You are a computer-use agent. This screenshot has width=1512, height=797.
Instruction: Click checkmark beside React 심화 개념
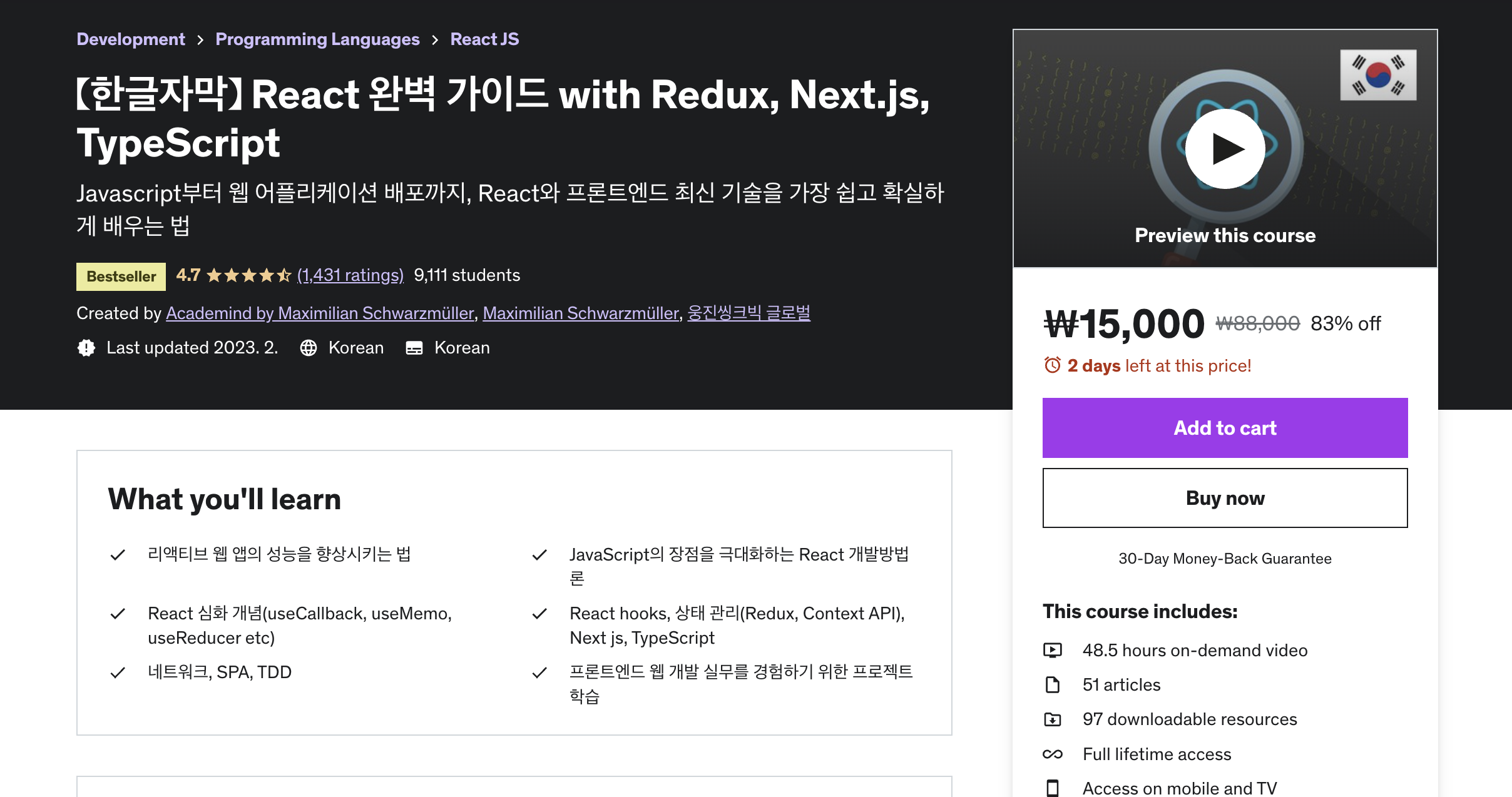click(118, 614)
